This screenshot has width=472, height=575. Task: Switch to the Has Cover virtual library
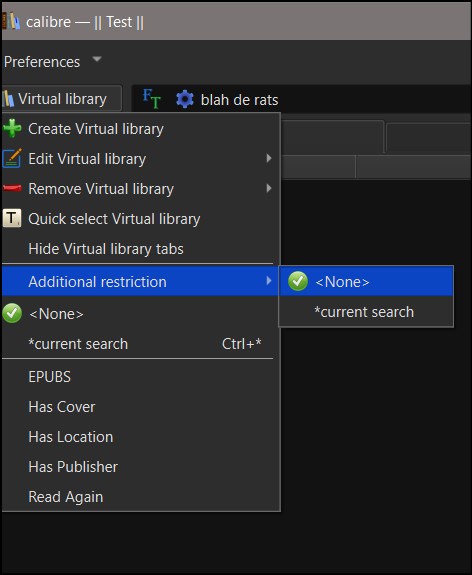(141, 407)
